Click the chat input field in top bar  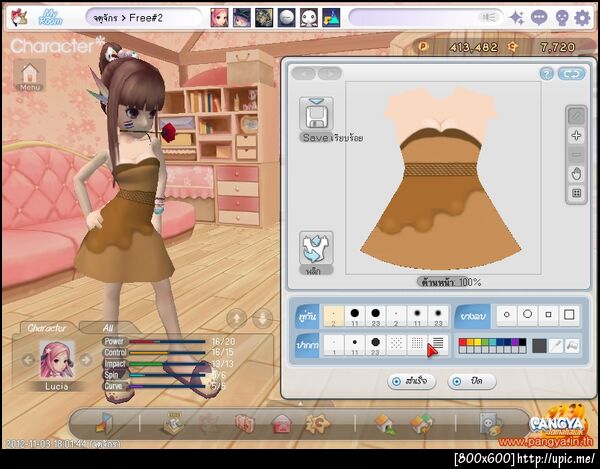pyautogui.click(x=426, y=18)
